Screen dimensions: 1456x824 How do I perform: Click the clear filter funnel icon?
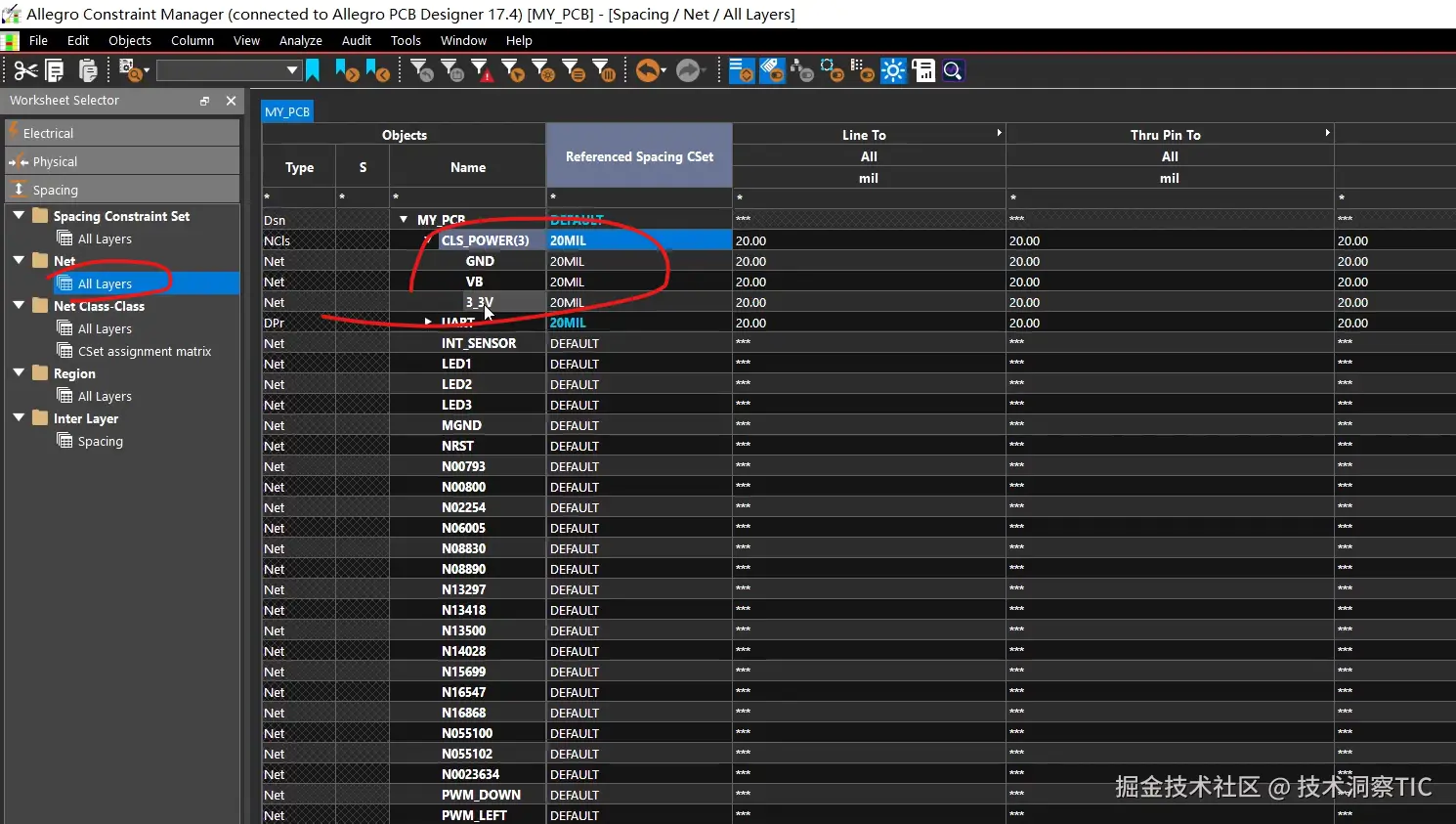click(422, 70)
